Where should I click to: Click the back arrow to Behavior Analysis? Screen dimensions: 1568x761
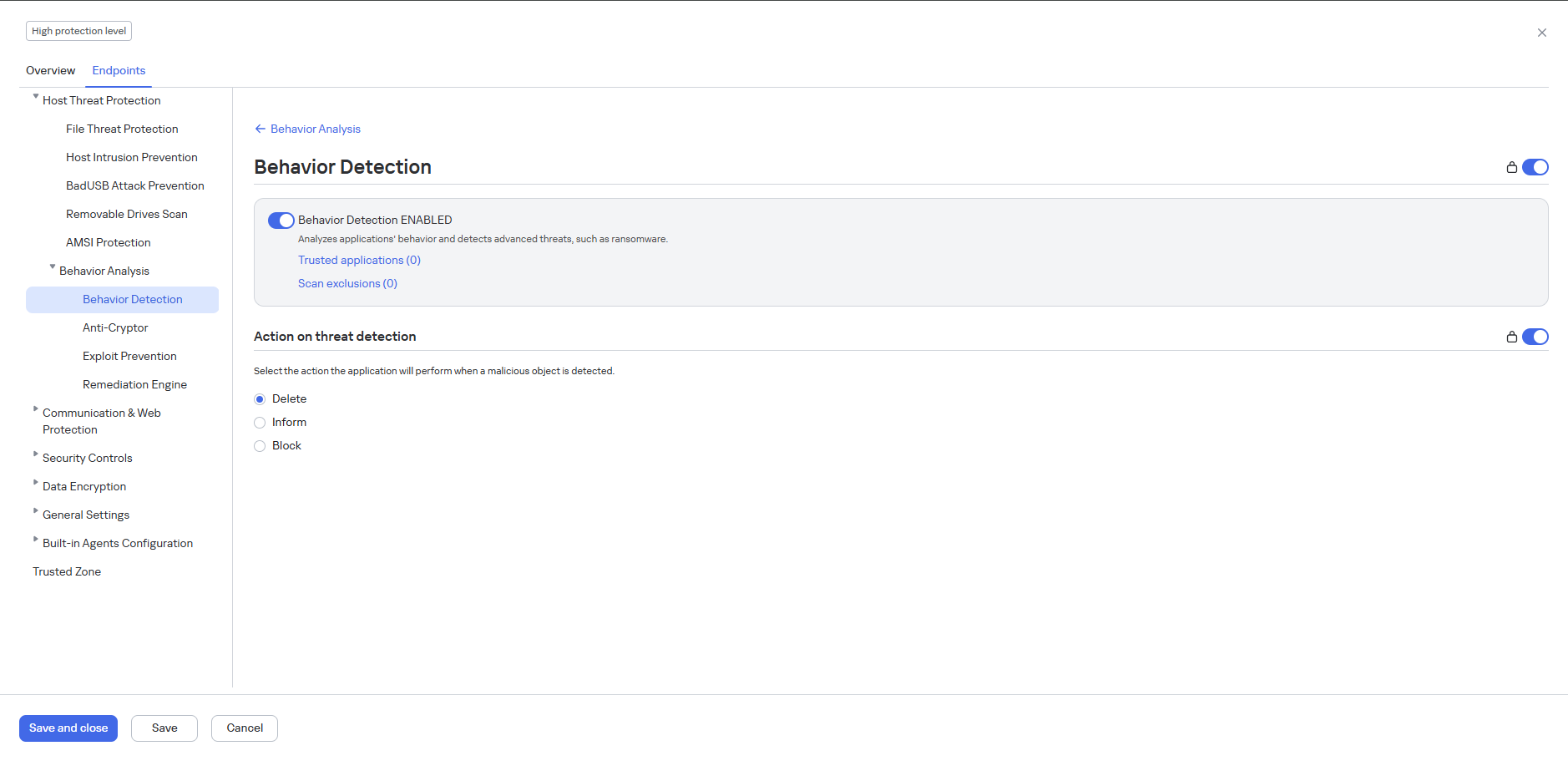[260, 129]
